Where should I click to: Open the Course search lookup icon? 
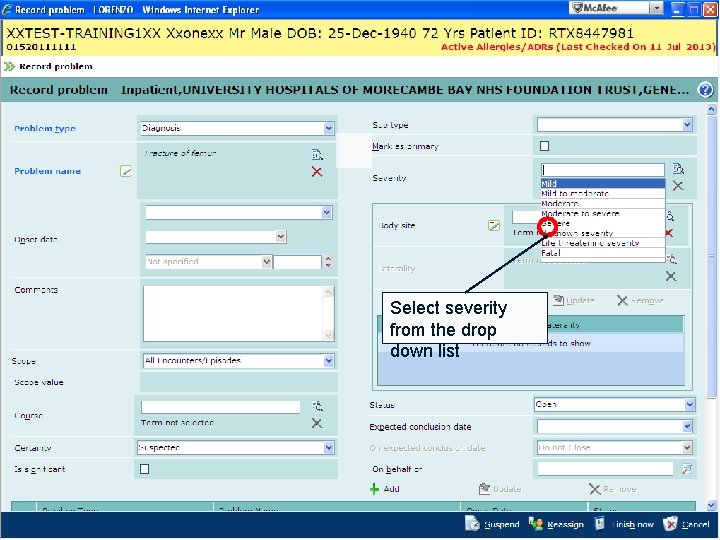coord(317,406)
